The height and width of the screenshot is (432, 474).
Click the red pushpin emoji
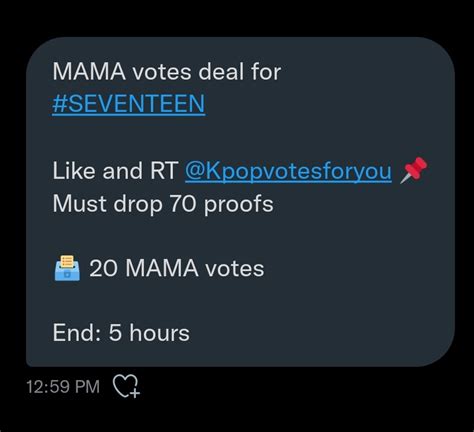pos(414,170)
